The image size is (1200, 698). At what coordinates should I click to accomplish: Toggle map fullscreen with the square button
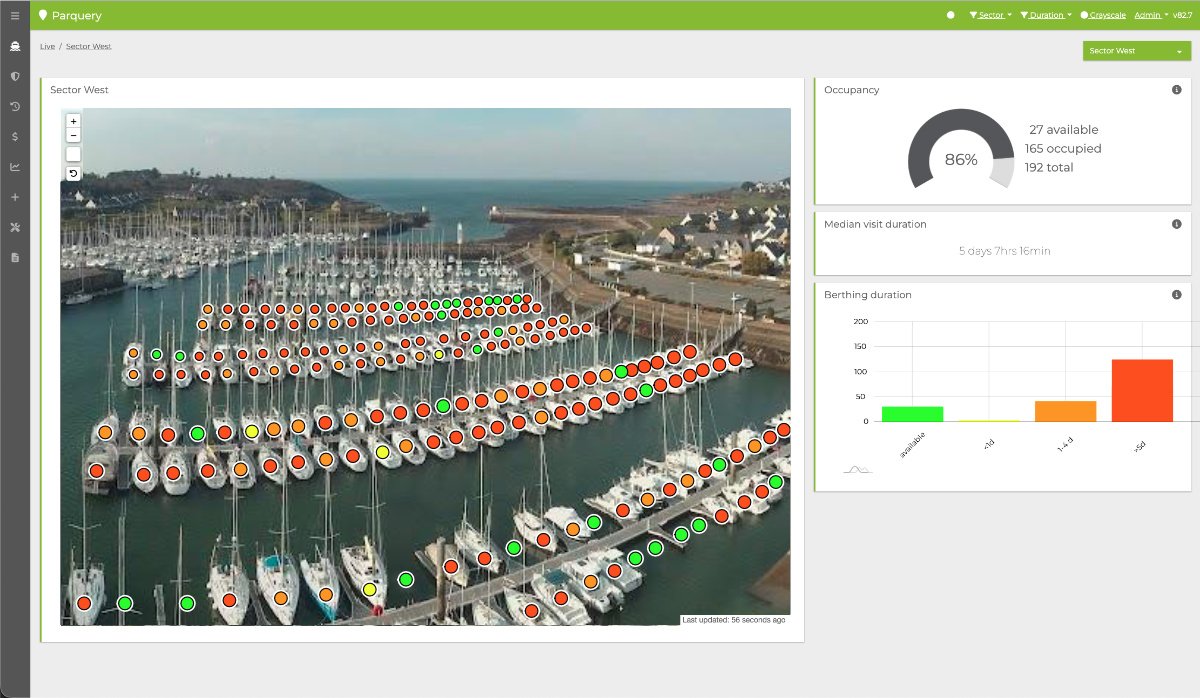coord(72,154)
